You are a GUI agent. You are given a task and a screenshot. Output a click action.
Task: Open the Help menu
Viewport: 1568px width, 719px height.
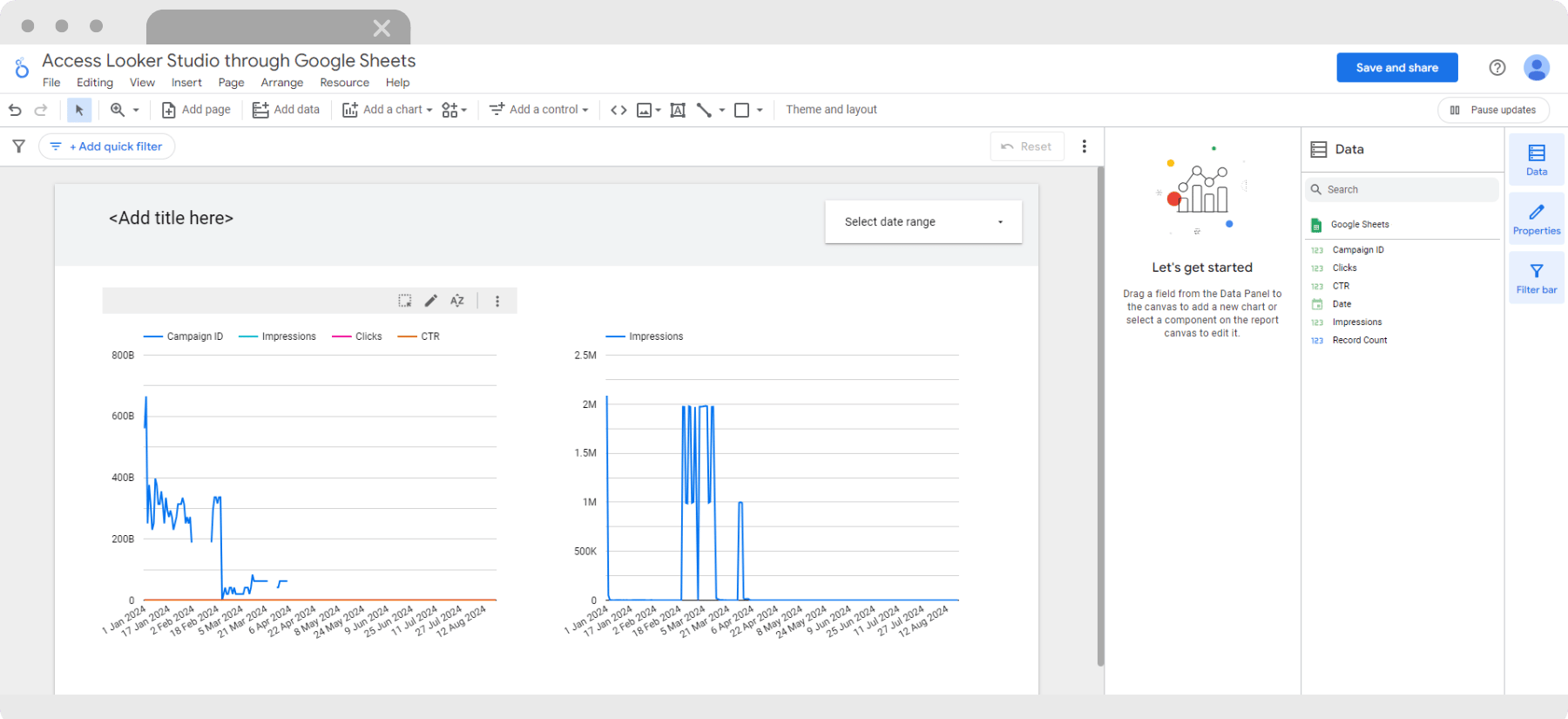click(397, 83)
